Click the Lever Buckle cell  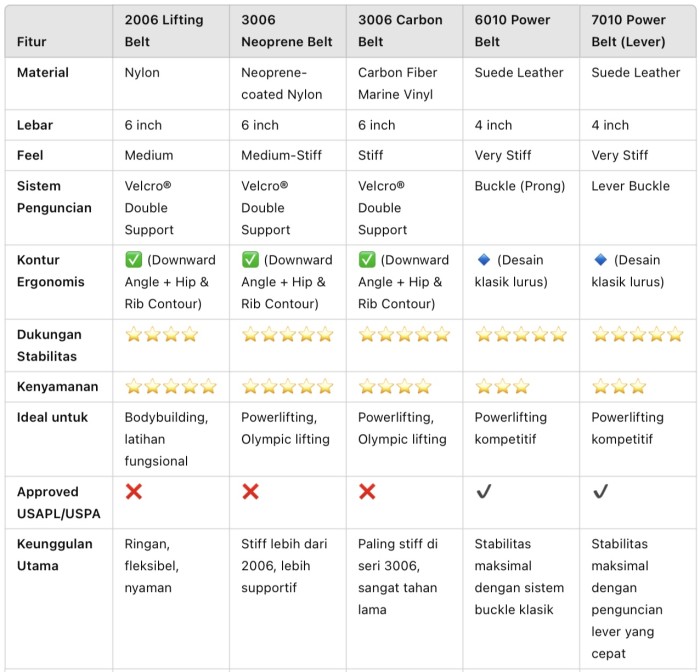(x=630, y=186)
